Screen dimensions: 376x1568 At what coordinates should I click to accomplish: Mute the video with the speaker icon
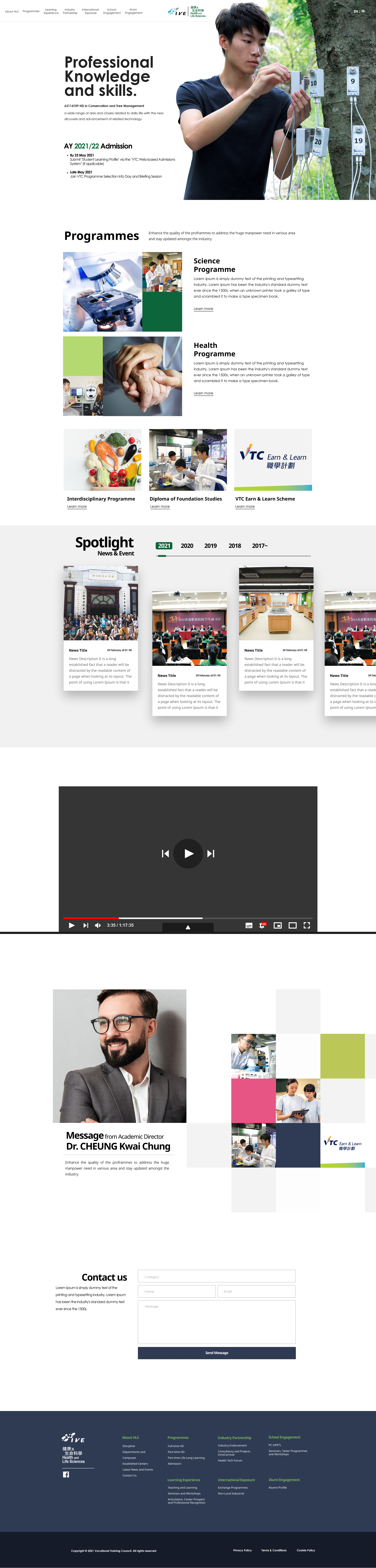pyautogui.click(x=98, y=925)
